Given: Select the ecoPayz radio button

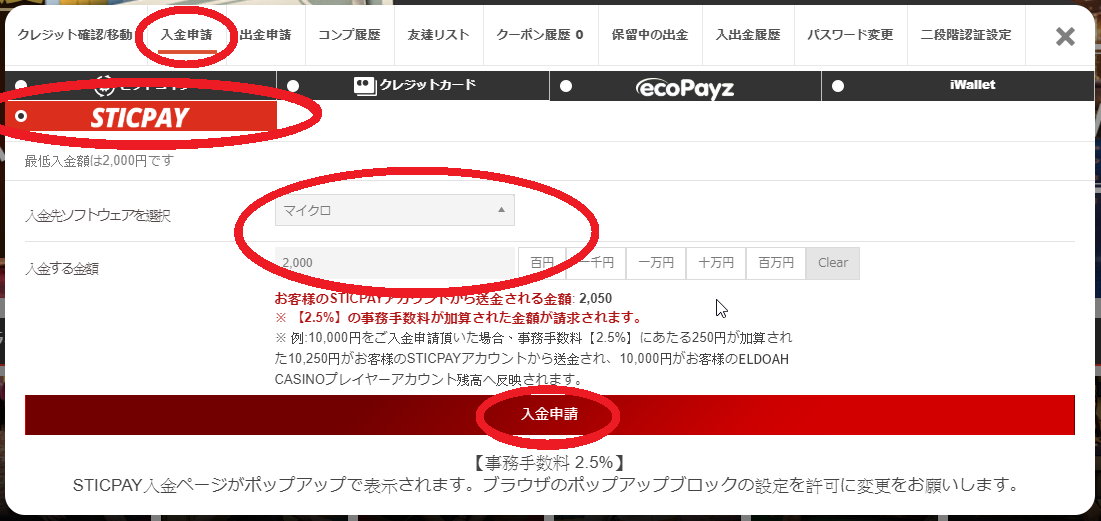Looking at the screenshot, I should coord(565,86).
